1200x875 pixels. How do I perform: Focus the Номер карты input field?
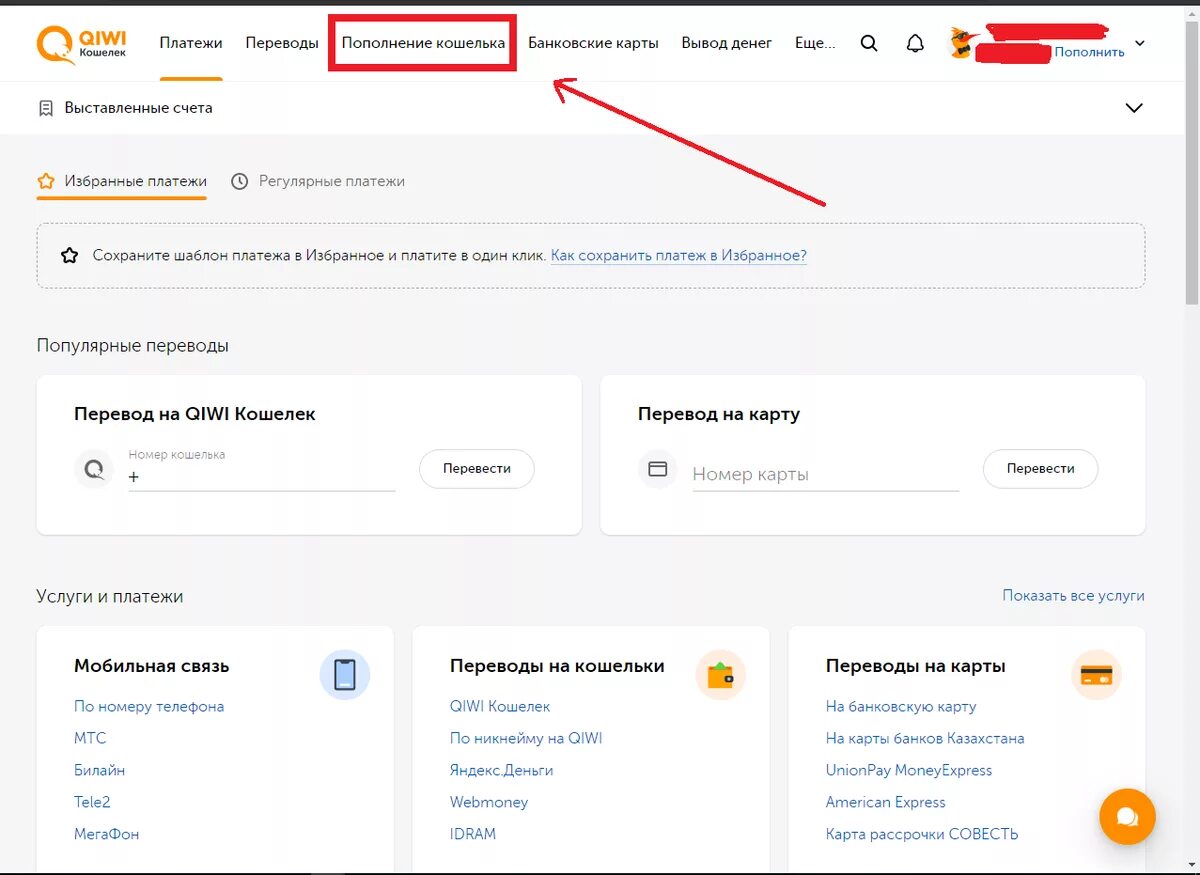[x=826, y=474]
